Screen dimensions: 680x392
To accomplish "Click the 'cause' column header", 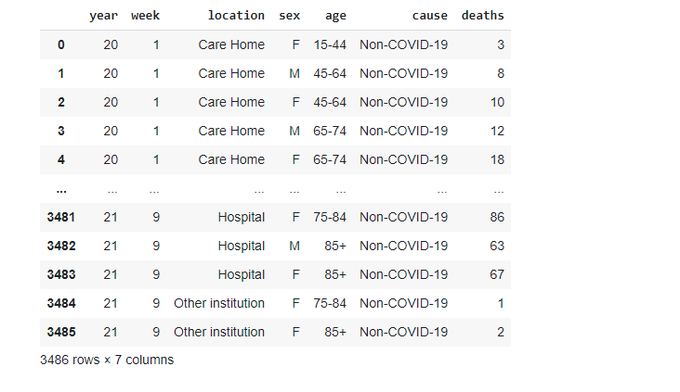I will (429, 16).
